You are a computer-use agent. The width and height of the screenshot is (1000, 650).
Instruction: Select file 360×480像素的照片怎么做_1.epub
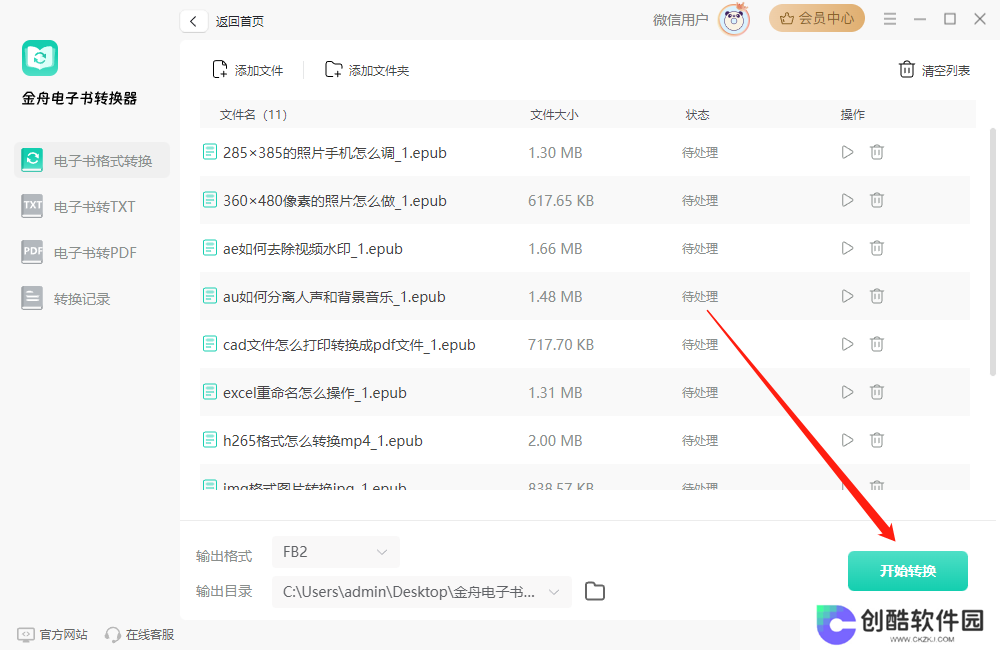(x=585, y=200)
